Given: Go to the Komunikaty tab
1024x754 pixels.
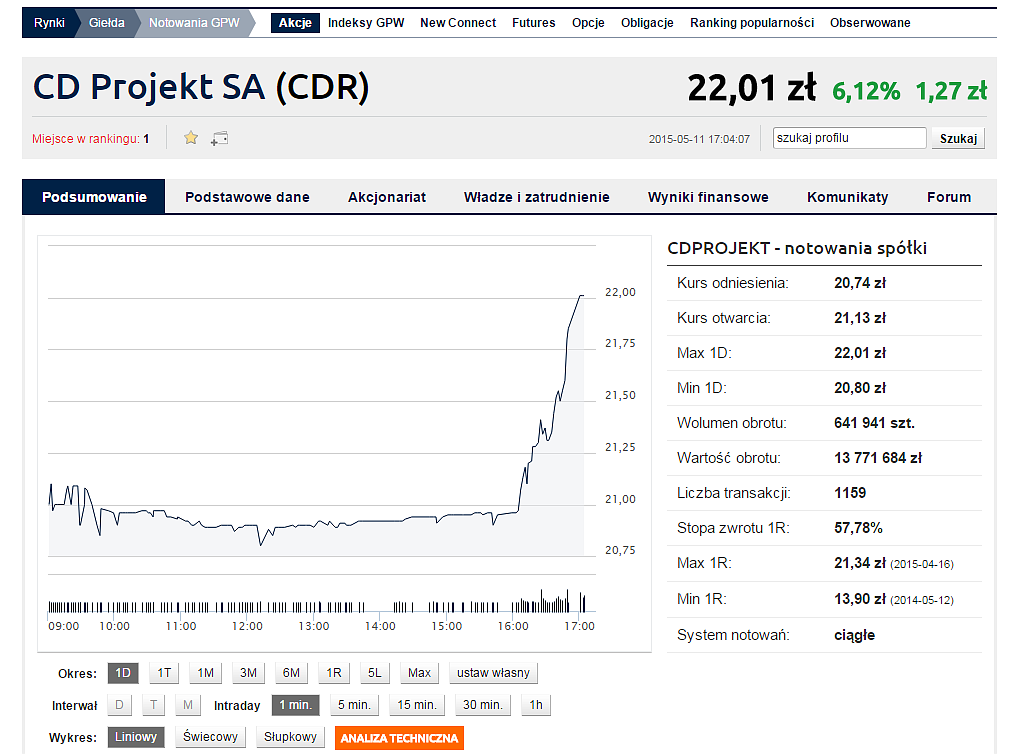Looking at the screenshot, I should (847, 197).
